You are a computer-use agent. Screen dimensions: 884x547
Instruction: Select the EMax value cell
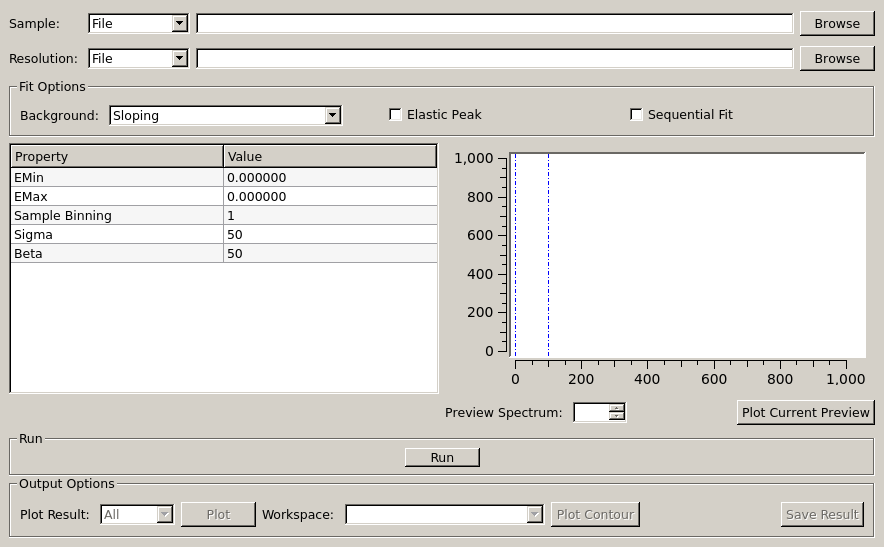click(330, 196)
